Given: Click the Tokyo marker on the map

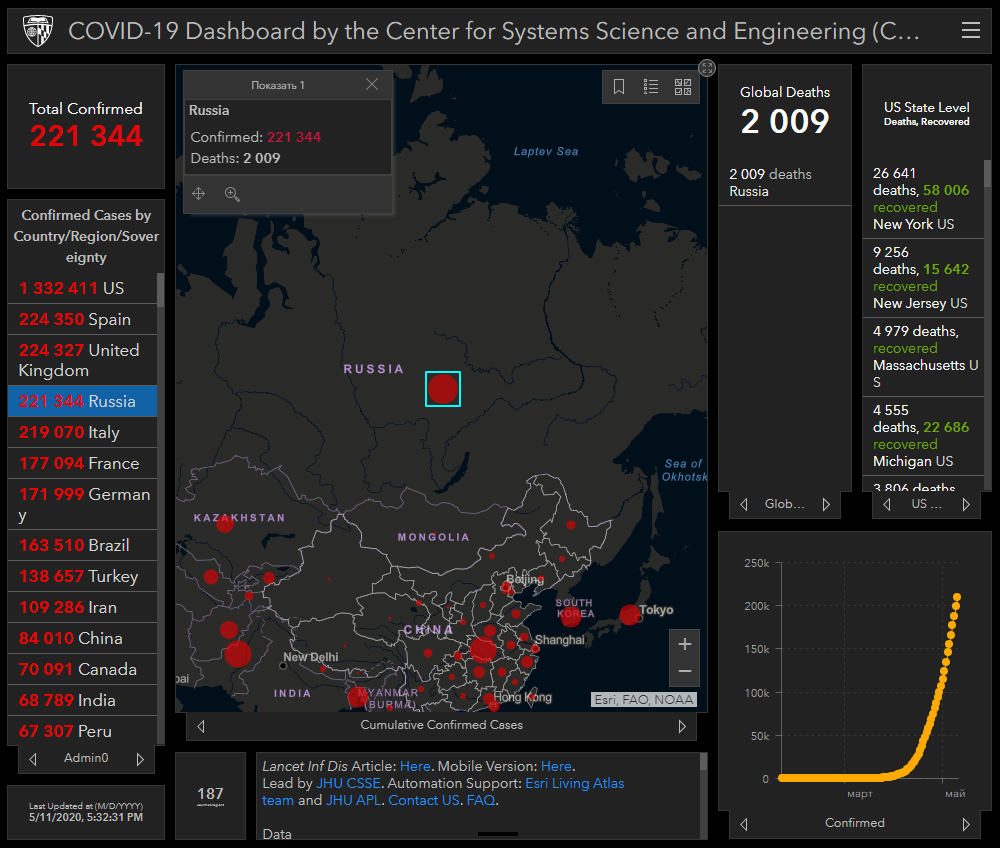Looking at the screenshot, I should (x=630, y=615).
